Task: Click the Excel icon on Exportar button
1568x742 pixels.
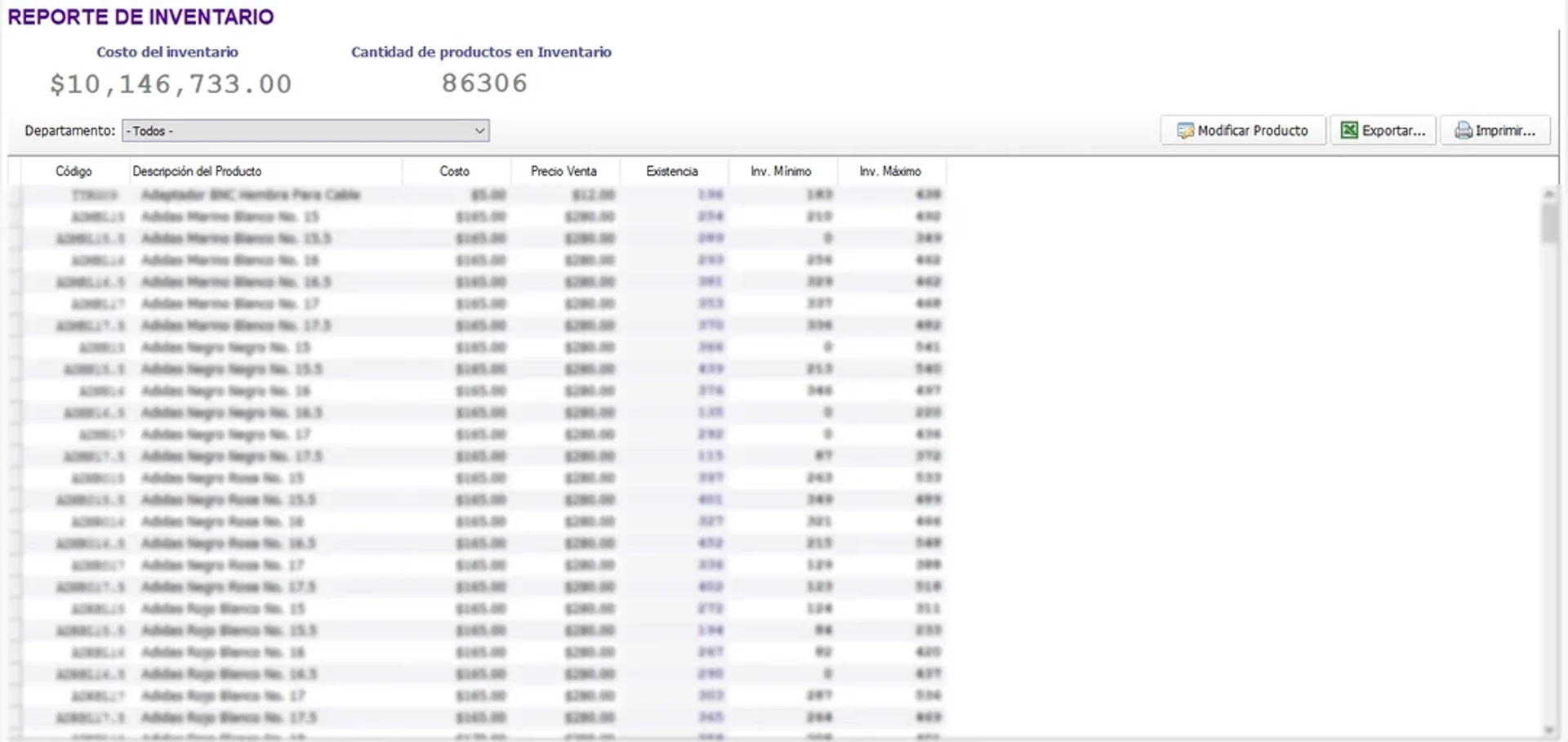Action: [1349, 130]
